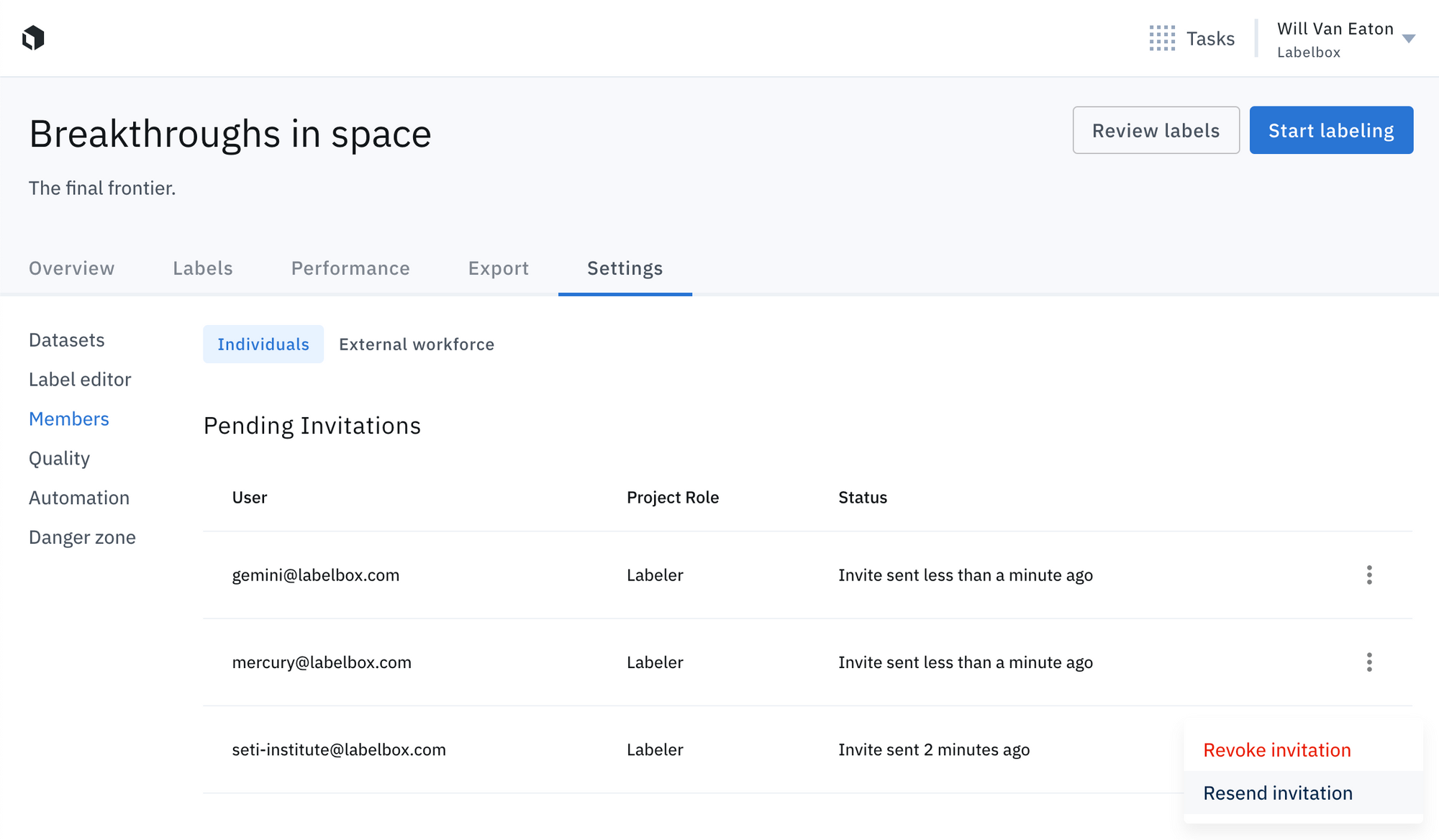Click the Labeler role for seti-institute@labelbox.com
Viewport: 1439px width, 840px height.
[655, 749]
